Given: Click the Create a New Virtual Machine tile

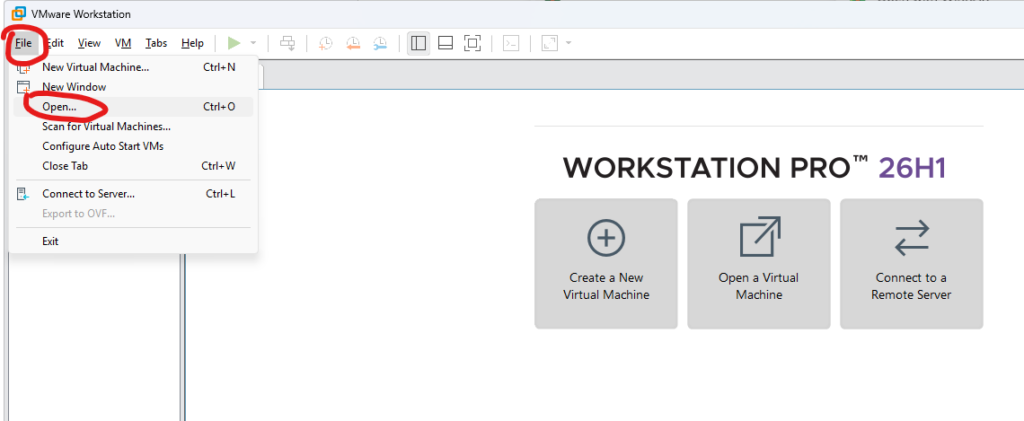Looking at the screenshot, I should (x=606, y=264).
